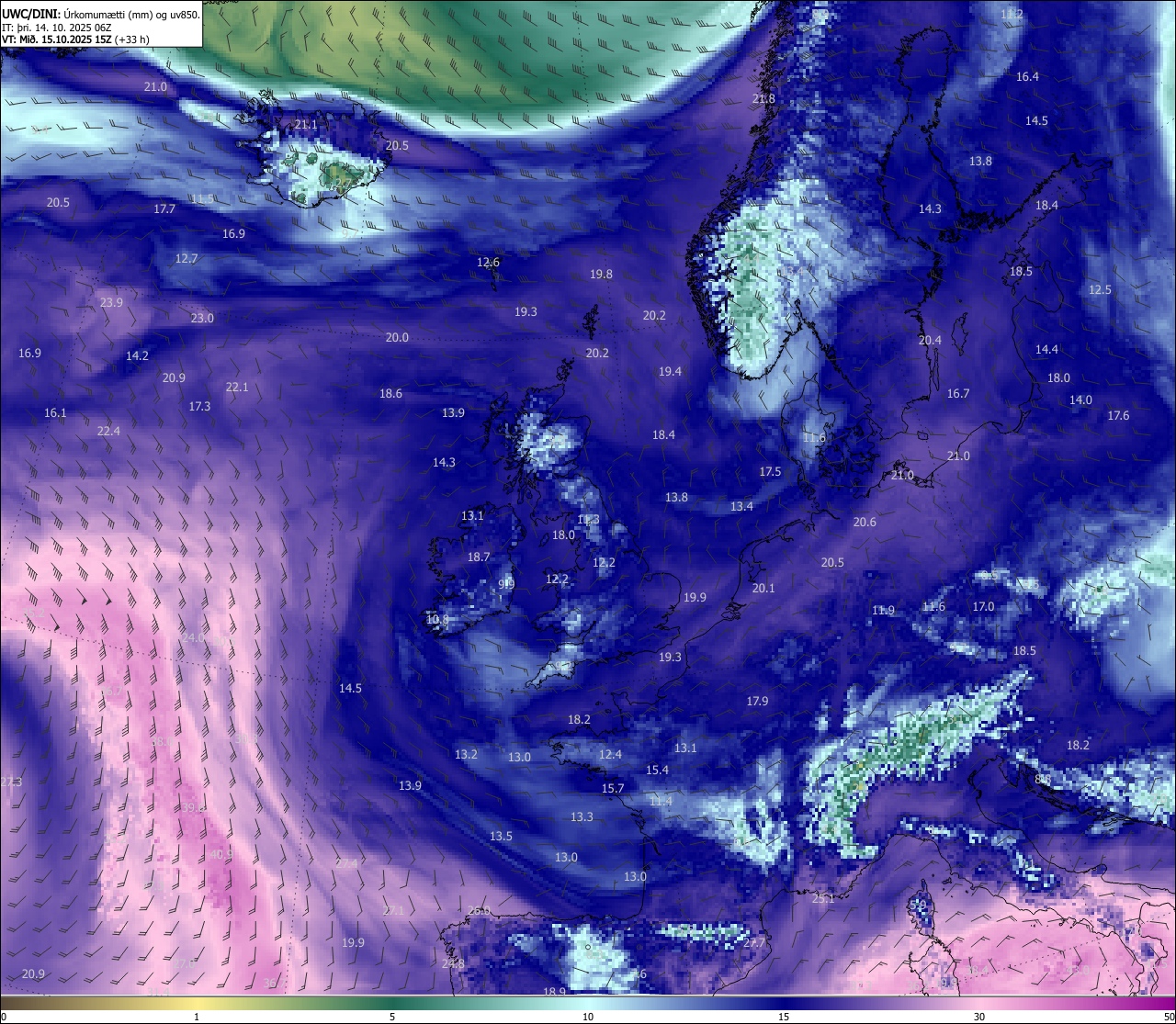The height and width of the screenshot is (1024, 1176).
Task: Click the colour scale label '30'
Action: pos(979,1017)
